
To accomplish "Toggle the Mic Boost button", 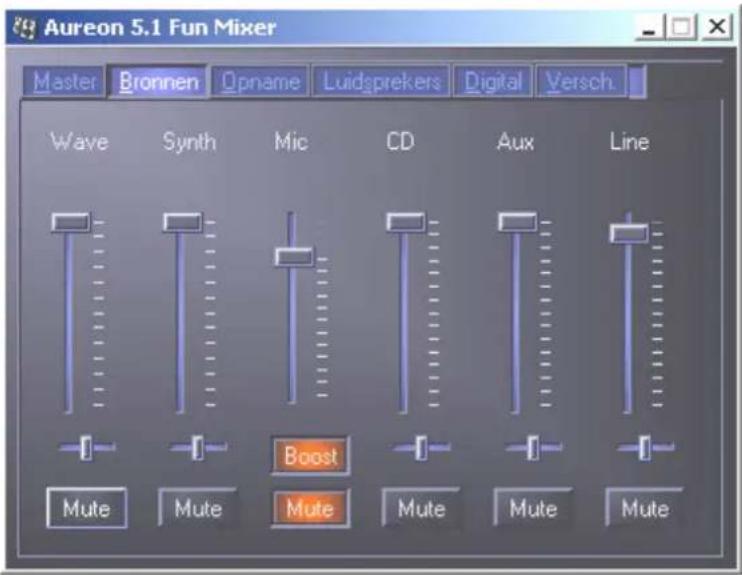I will point(310,456).
